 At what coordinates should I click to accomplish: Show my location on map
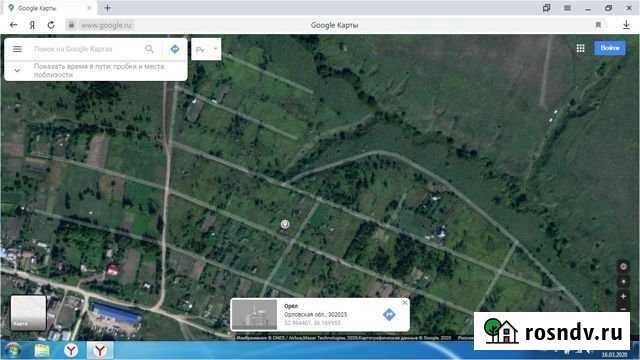point(623,267)
